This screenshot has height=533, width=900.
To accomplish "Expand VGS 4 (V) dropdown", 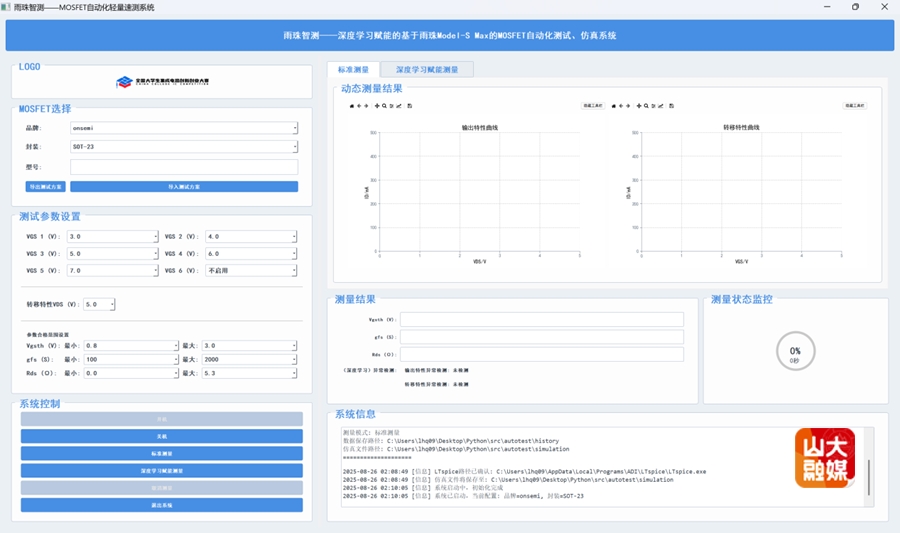I will (251, 254).
